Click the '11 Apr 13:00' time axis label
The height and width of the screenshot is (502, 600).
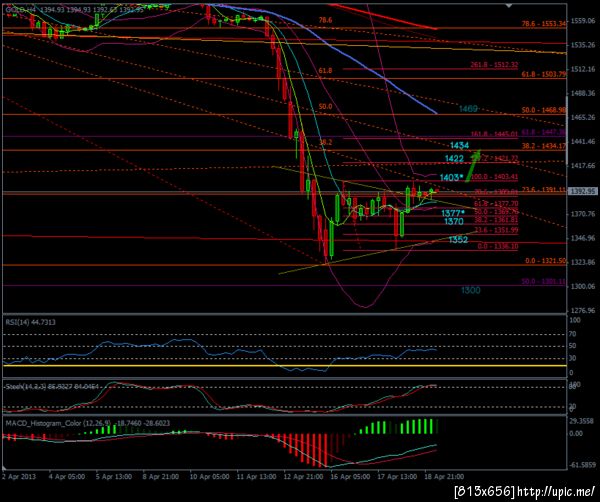pos(257,476)
